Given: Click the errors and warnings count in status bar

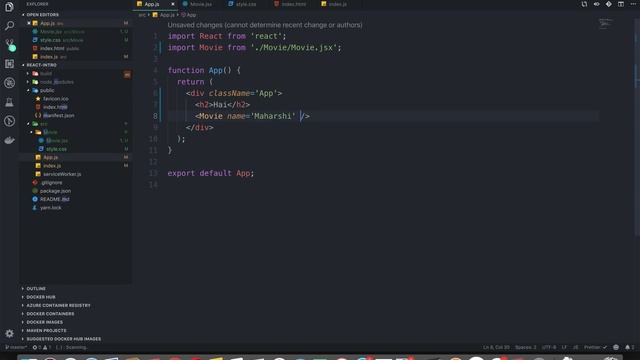Looking at the screenshot, I should click(42, 347).
